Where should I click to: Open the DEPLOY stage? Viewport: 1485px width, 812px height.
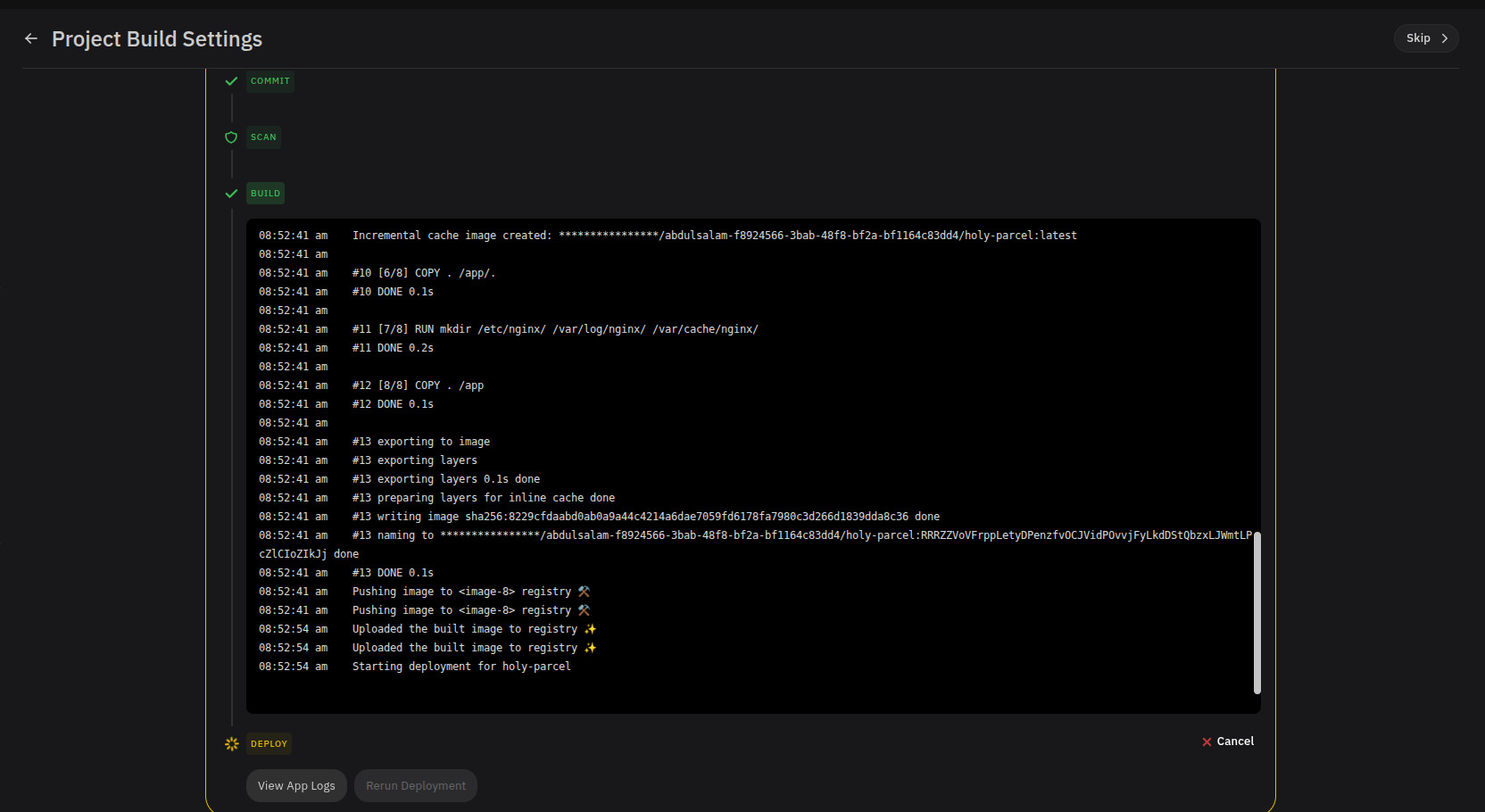pyautogui.click(x=269, y=744)
